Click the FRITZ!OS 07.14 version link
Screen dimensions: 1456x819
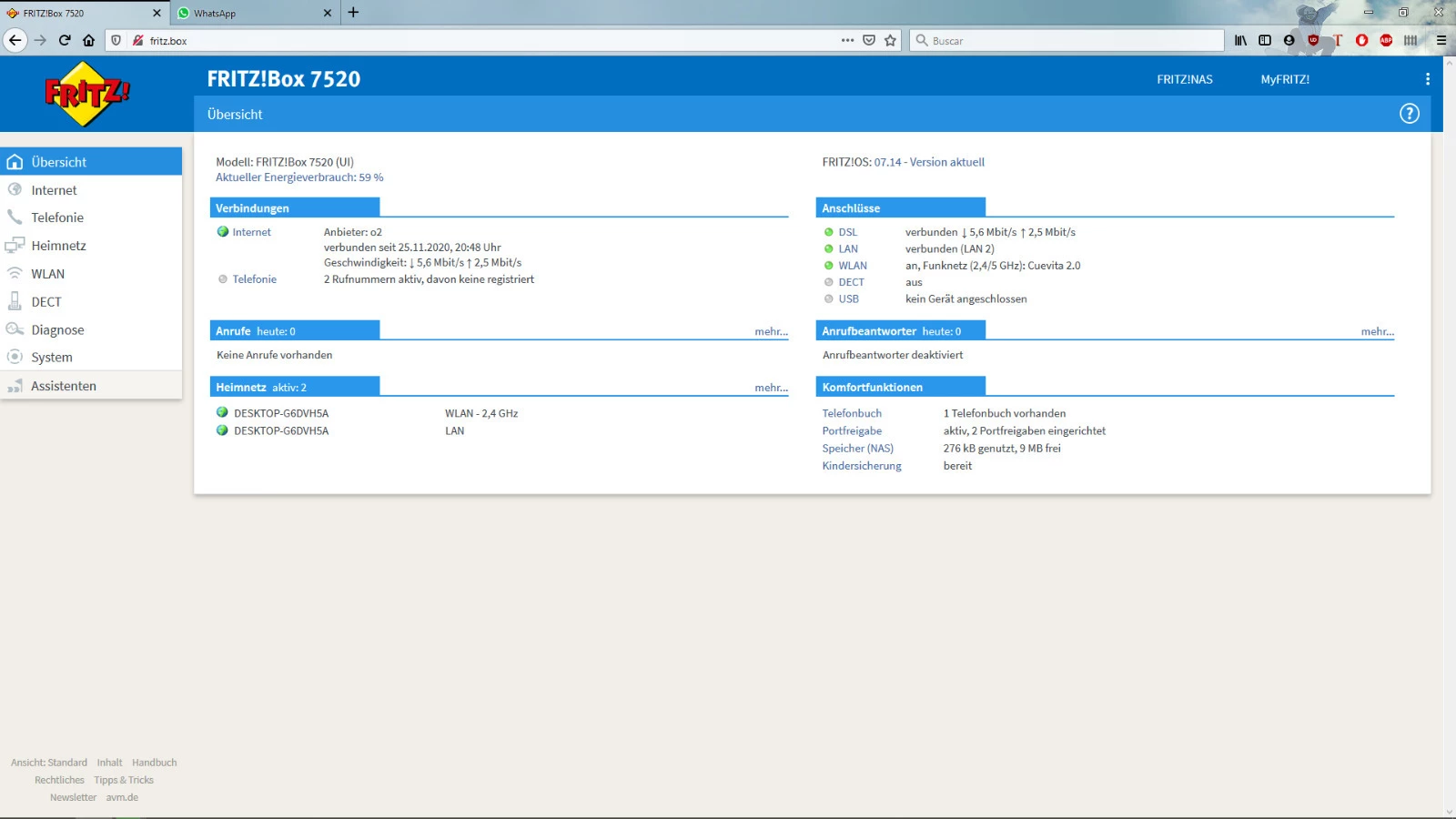pos(929,162)
